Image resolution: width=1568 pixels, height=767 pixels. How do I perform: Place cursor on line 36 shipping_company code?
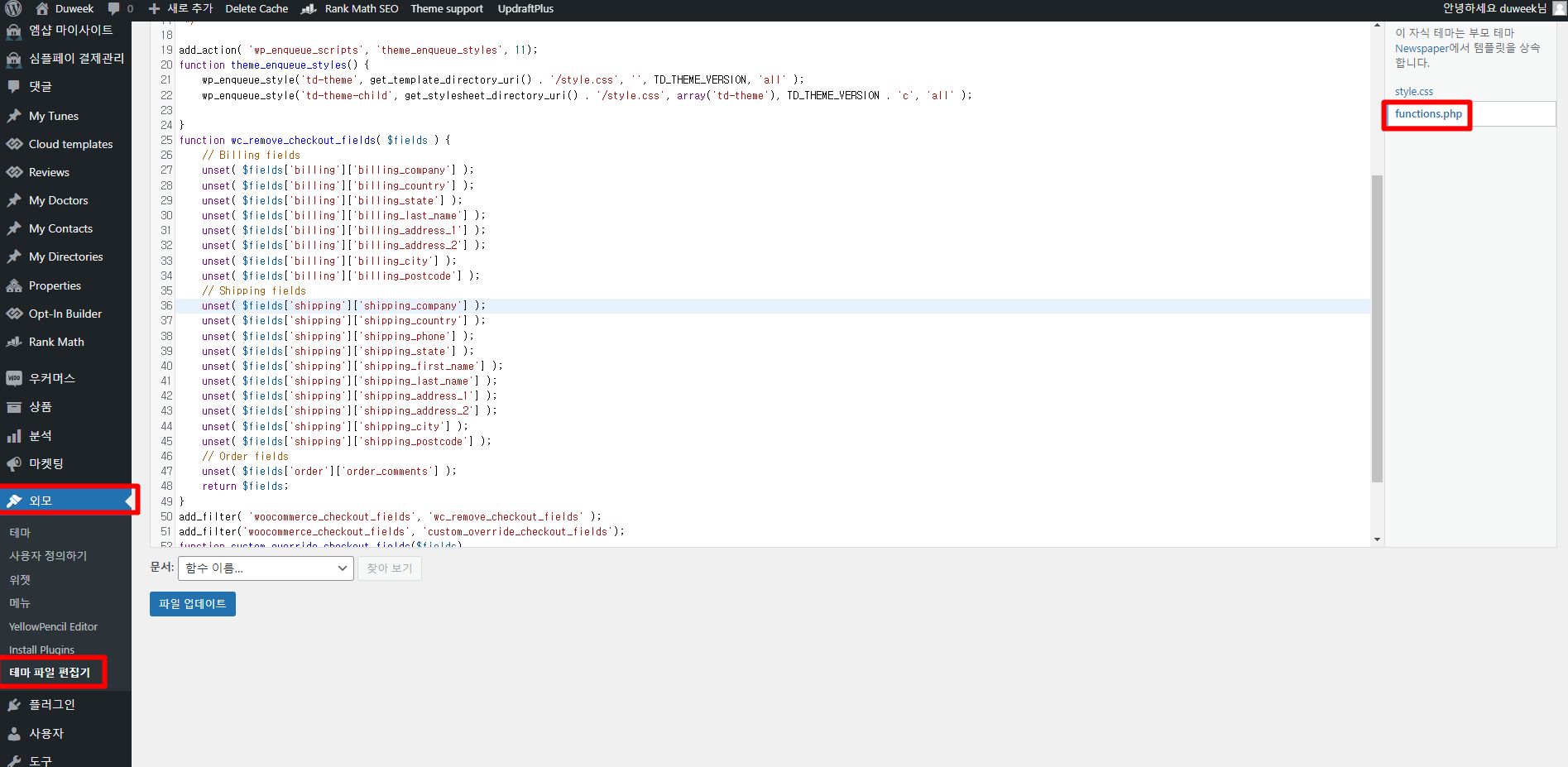click(x=343, y=306)
